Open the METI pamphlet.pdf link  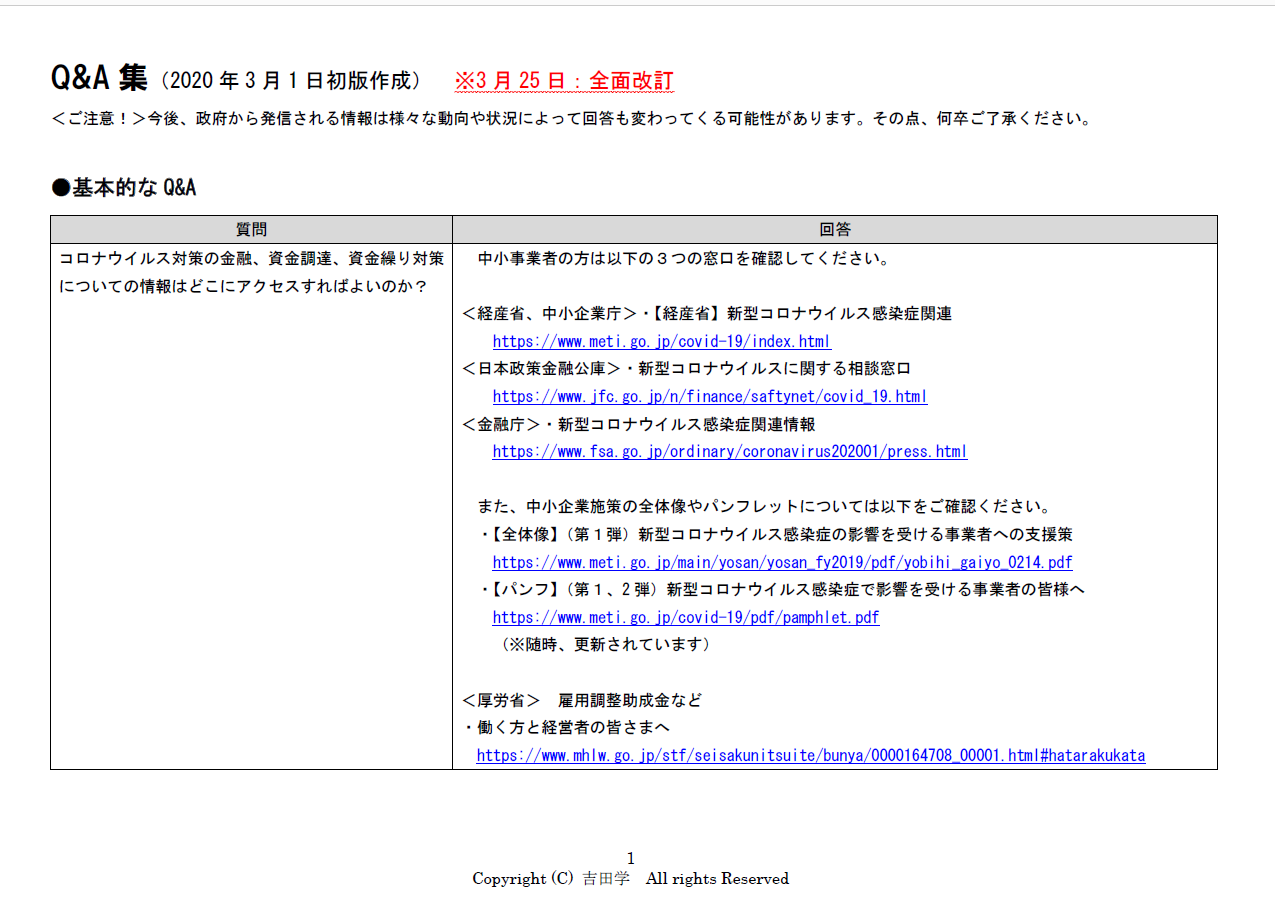[685, 617]
